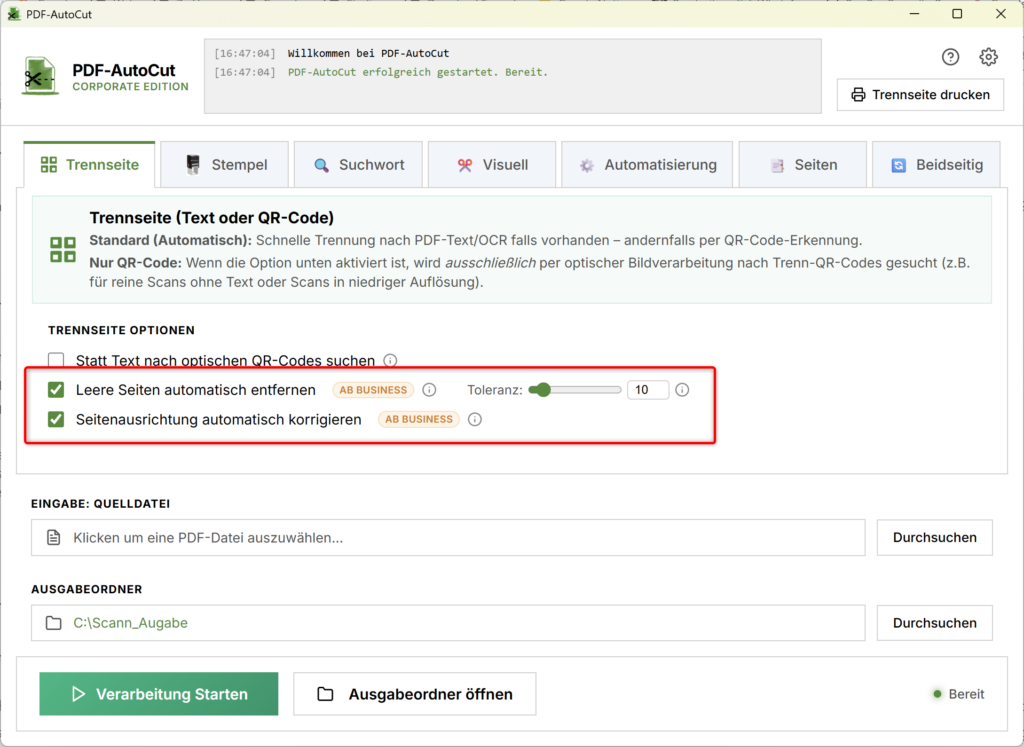Viewport: 1024px width, 747px height.
Task: Click info icon beside Leere Seiten entfernen
Action: coord(429,390)
